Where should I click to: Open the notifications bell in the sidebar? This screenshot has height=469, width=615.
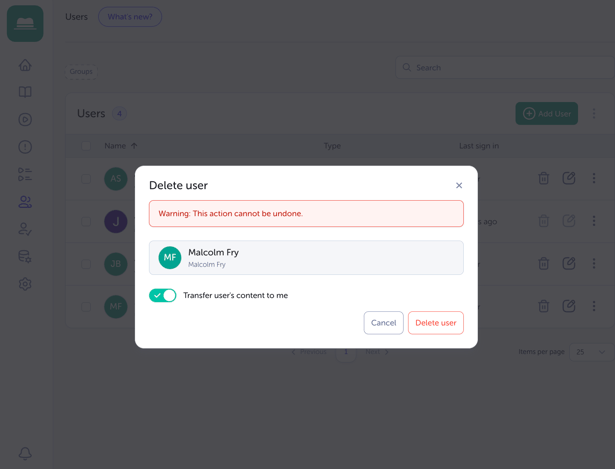(25, 453)
